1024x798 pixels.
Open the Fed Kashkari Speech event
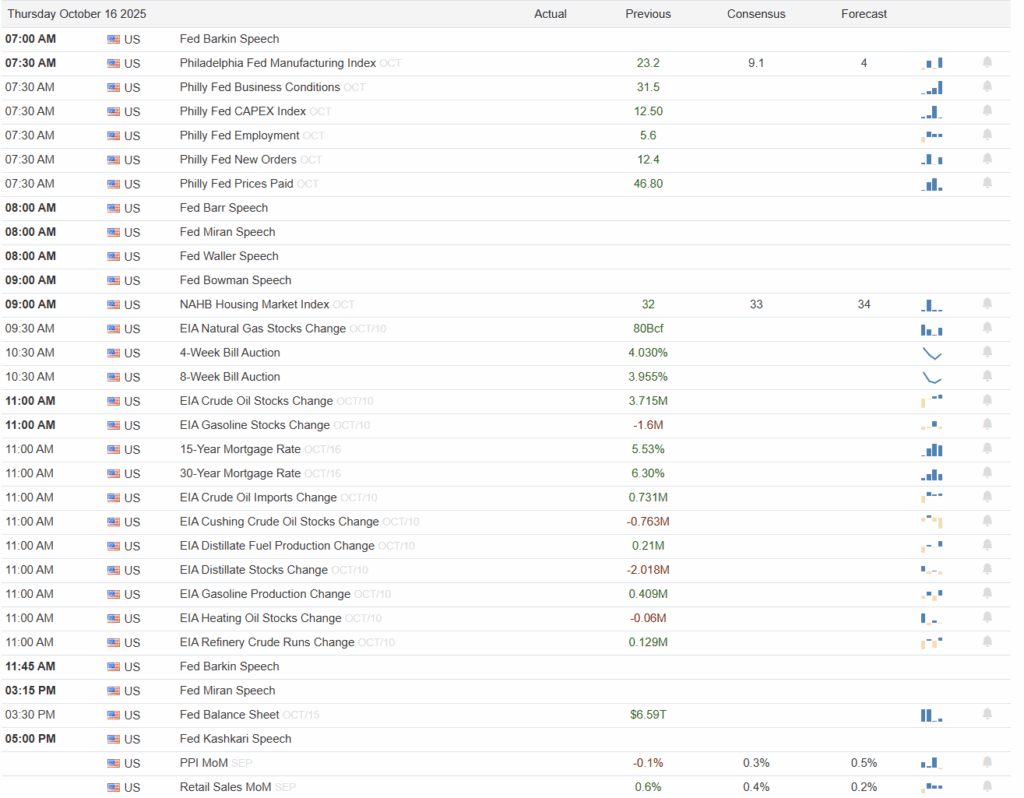[234, 738]
